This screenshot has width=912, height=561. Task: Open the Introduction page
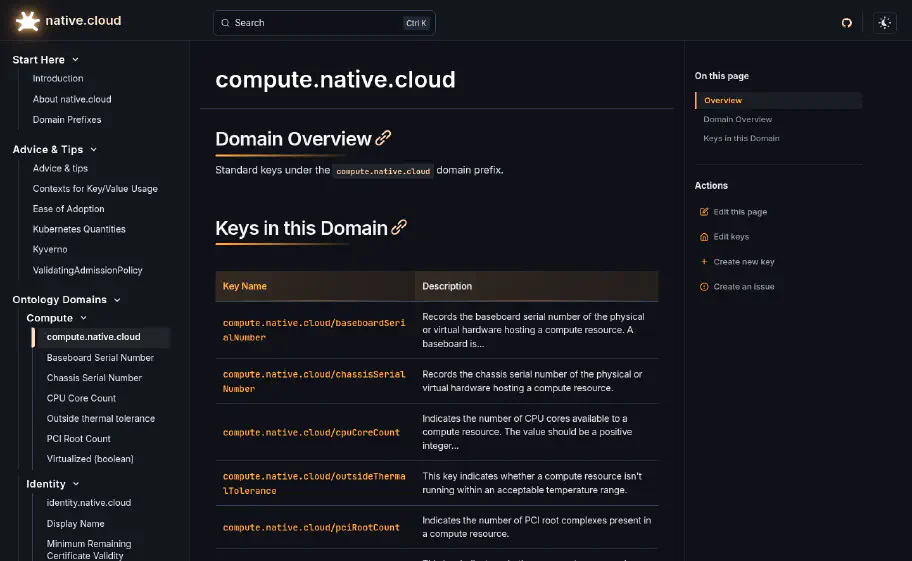tap(58, 78)
